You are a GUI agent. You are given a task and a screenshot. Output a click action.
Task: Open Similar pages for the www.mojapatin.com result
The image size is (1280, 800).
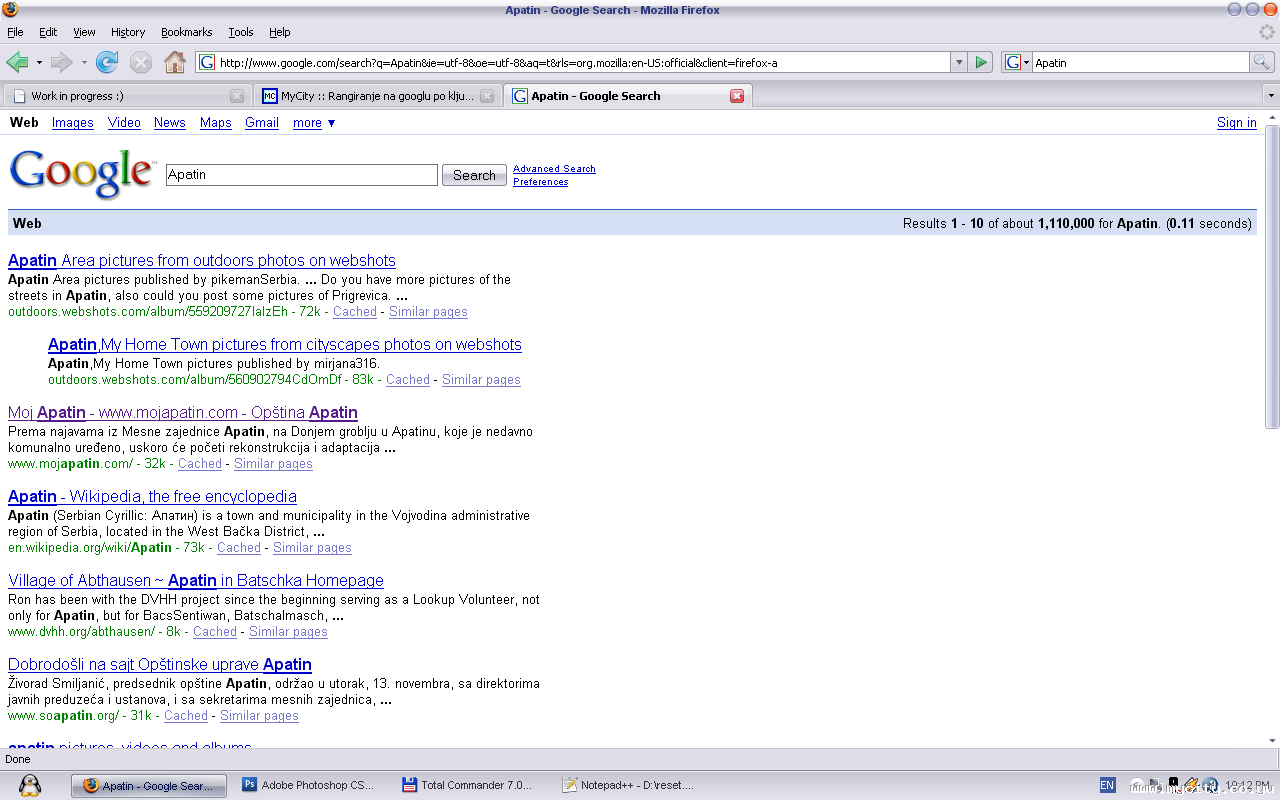click(x=273, y=464)
